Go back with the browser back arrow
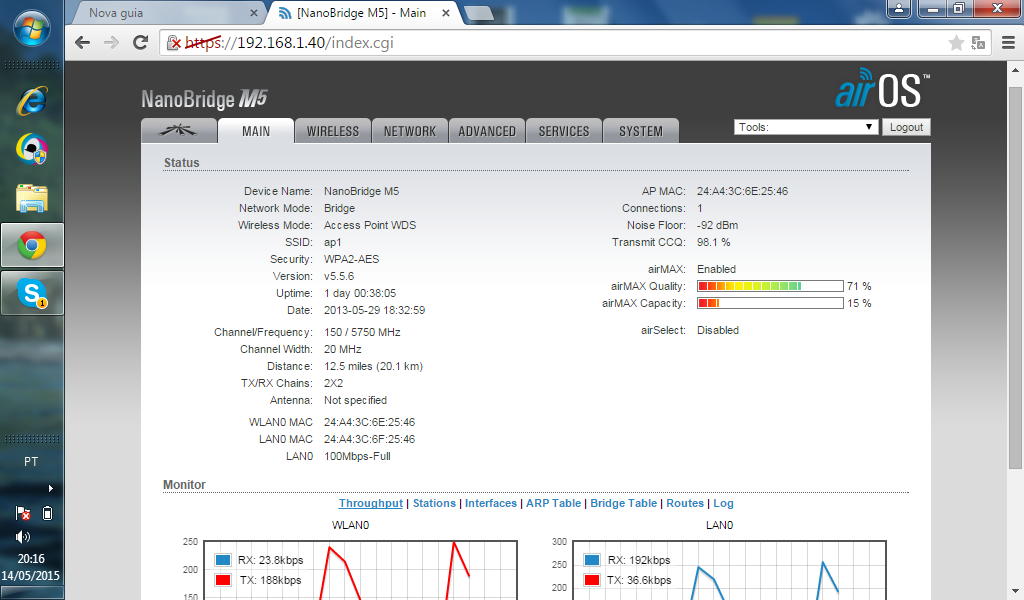 coord(82,43)
